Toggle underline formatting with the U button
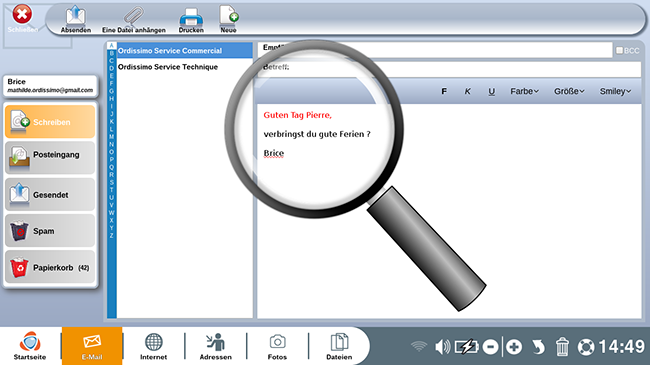The height and width of the screenshot is (365, 650). [x=491, y=91]
